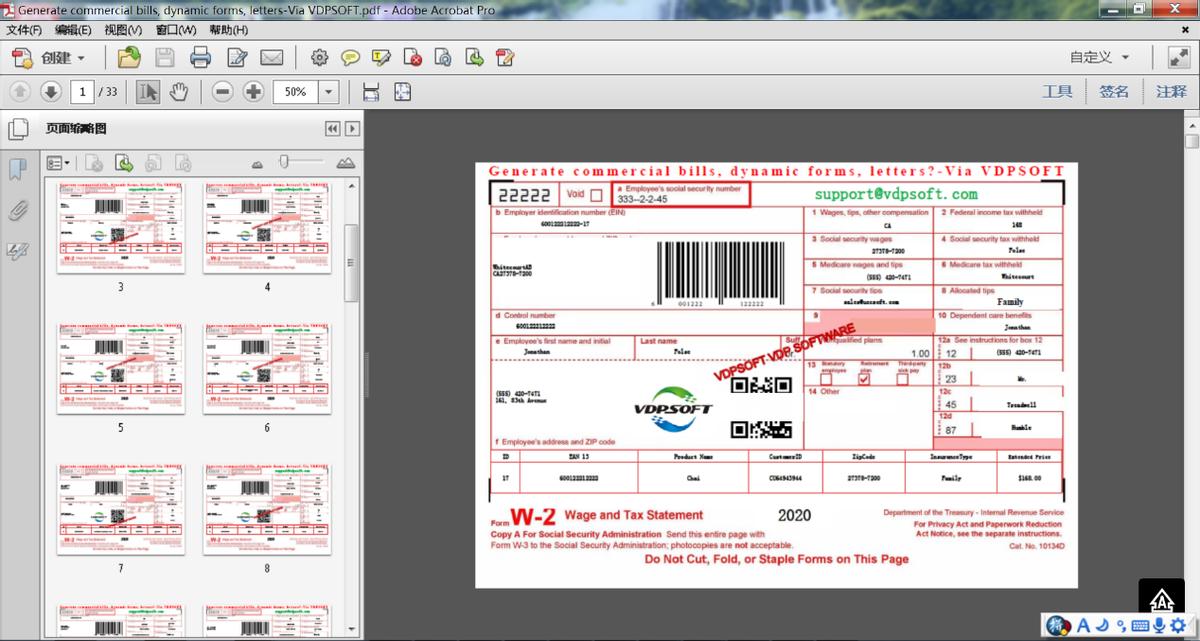Screen dimensions: 1200x641
Task: Click the thumbnail size slider
Action: tap(285, 161)
